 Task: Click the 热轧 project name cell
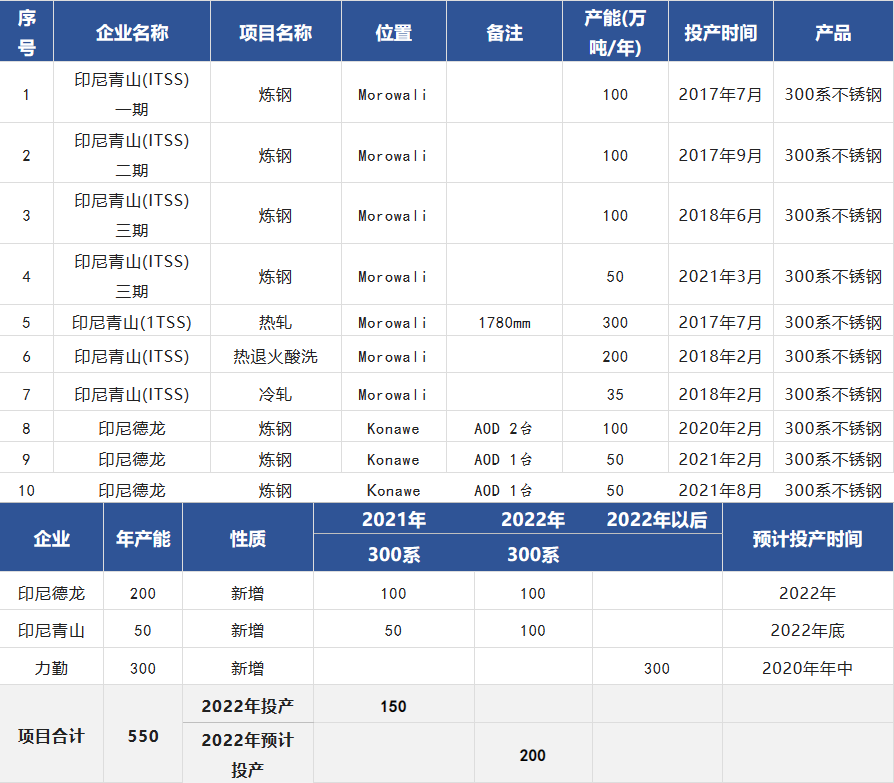tap(275, 323)
